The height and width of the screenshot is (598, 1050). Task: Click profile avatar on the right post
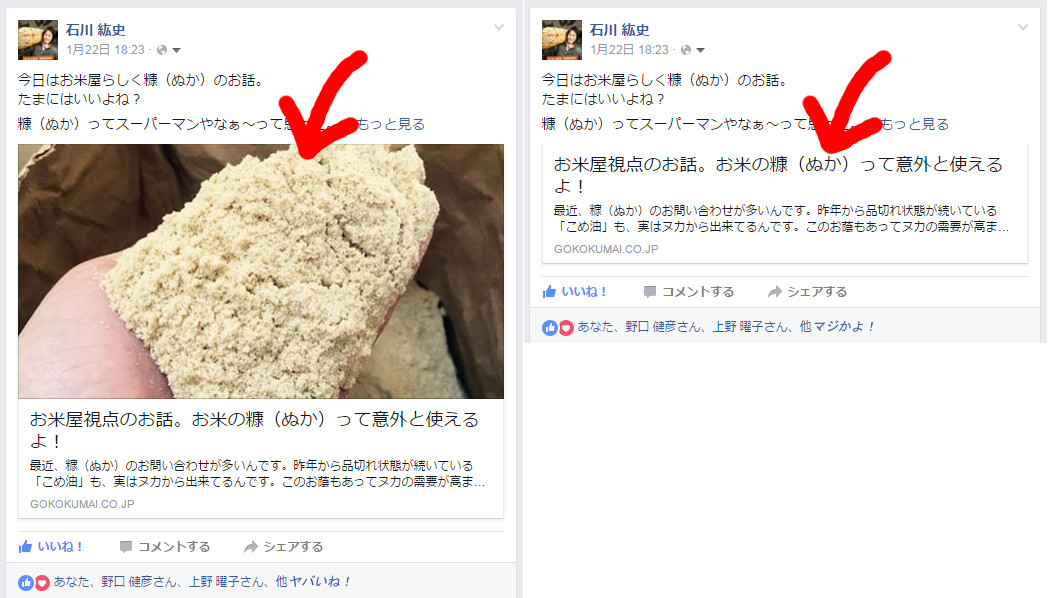click(x=562, y=40)
